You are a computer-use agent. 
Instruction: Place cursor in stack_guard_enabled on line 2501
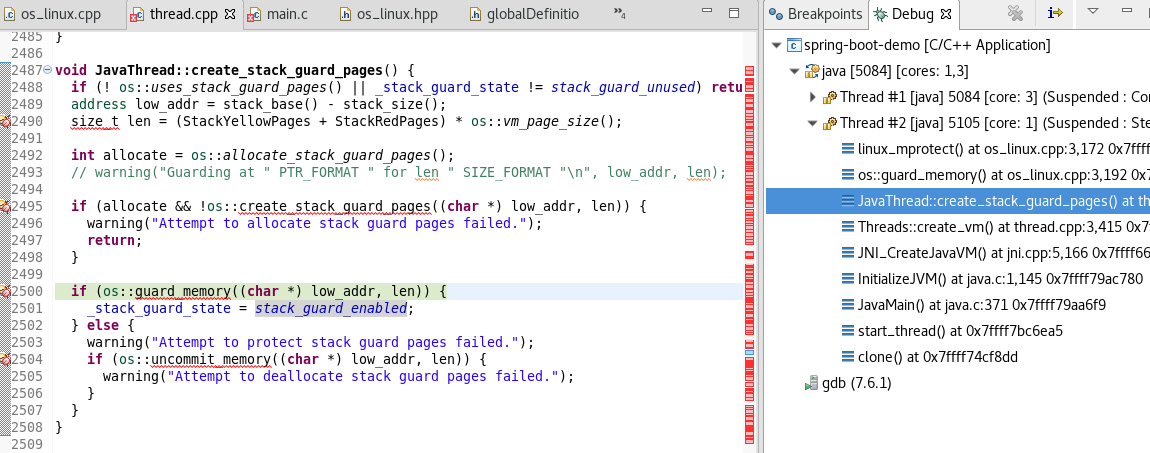click(330, 308)
